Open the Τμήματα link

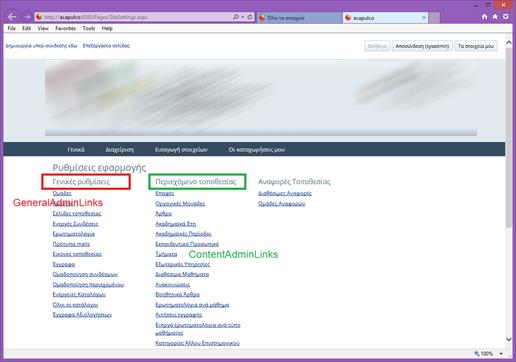[166, 254]
